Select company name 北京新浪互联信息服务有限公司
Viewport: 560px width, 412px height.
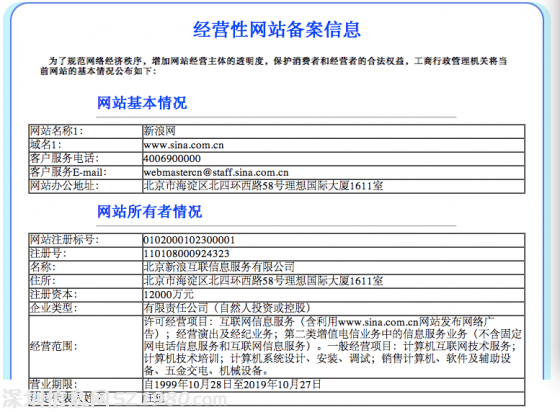point(219,267)
